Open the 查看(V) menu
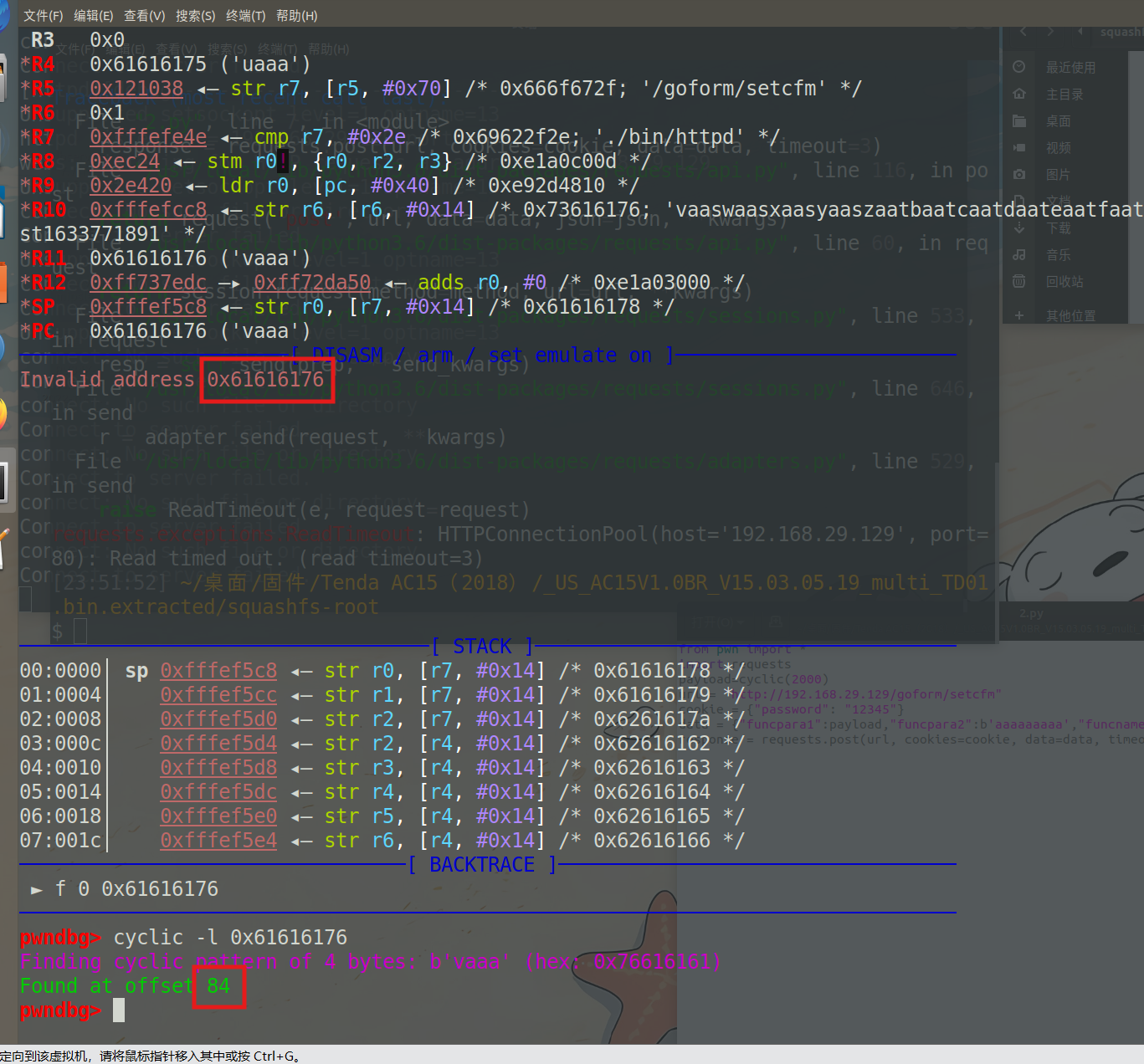This screenshot has height=1064, width=1144. coord(145,16)
